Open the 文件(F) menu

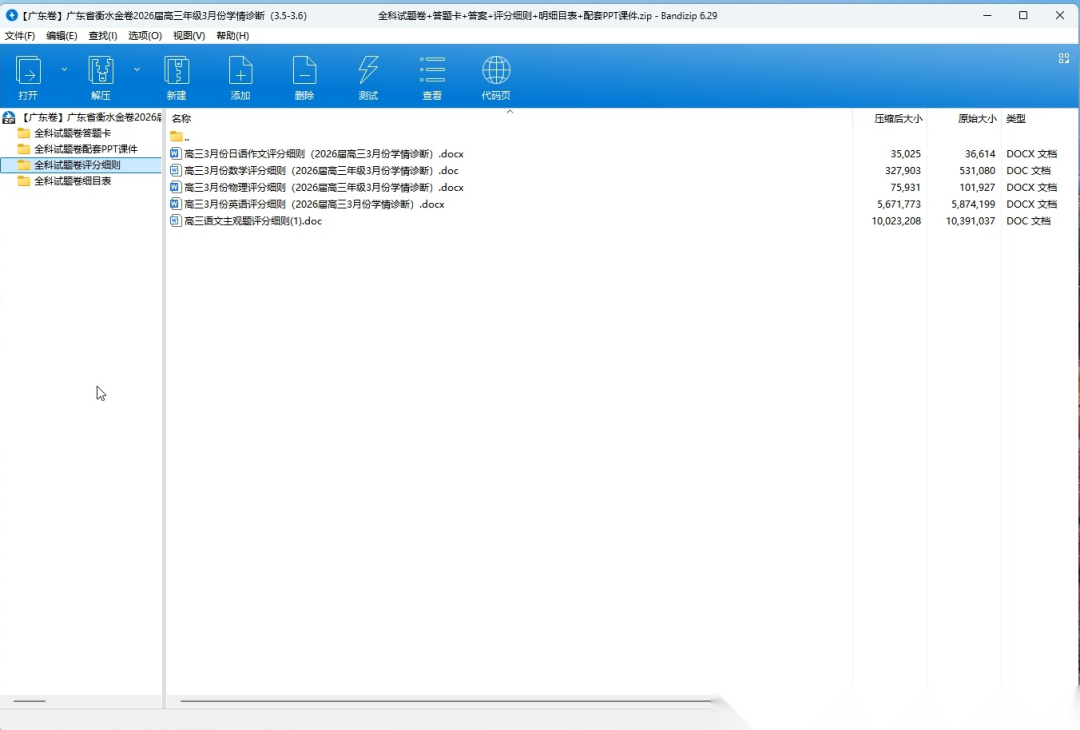point(20,36)
